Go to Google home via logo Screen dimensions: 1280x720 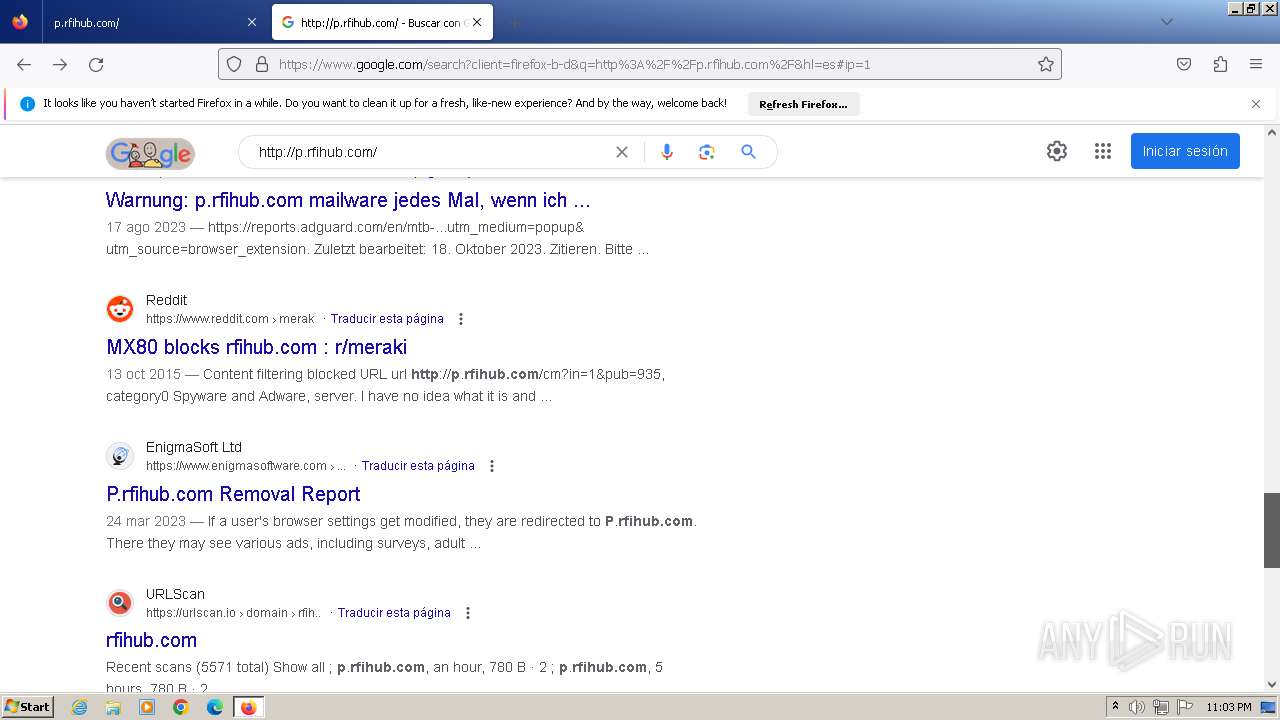pos(150,153)
